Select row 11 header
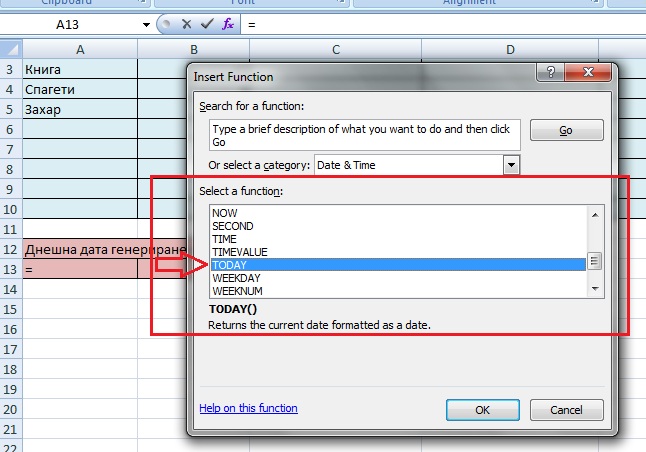The width and height of the screenshot is (646, 452). (x=10, y=230)
